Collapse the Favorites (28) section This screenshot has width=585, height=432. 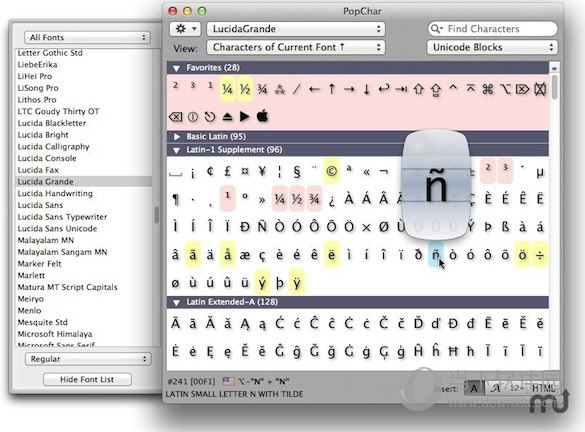tap(176, 68)
